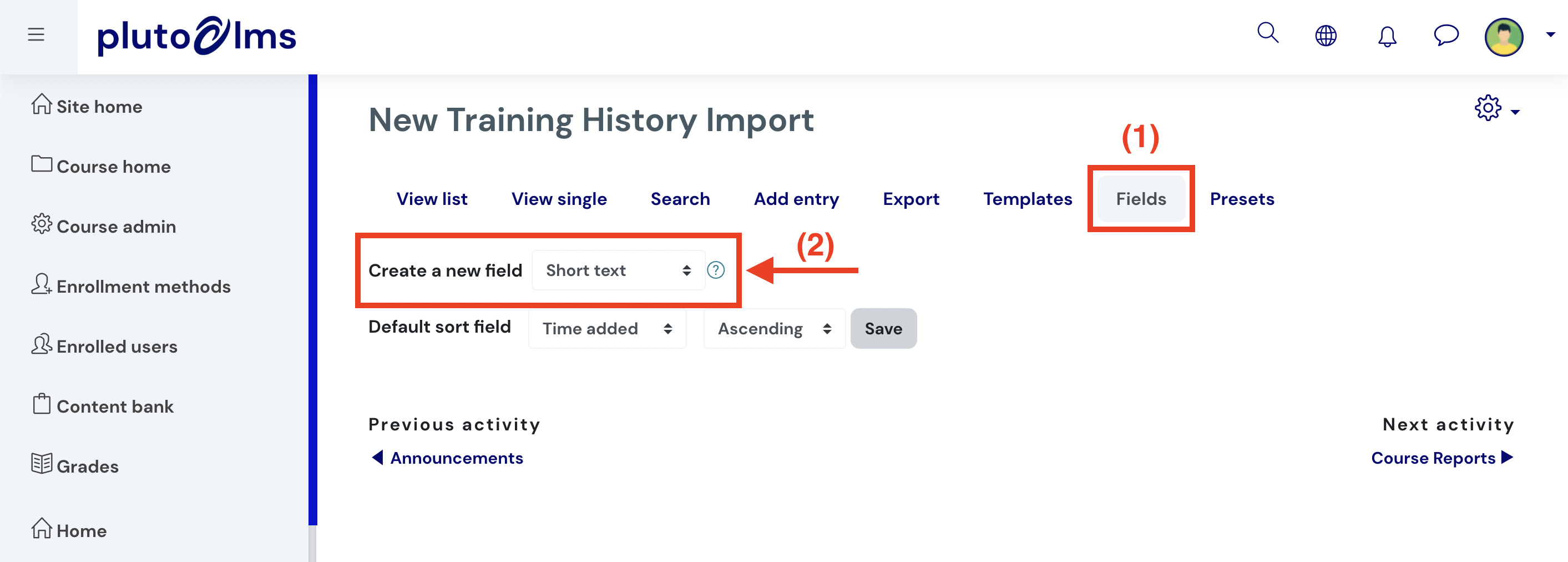Expand the user menu caret
The width and height of the screenshot is (1568, 562).
[x=1550, y=35]
